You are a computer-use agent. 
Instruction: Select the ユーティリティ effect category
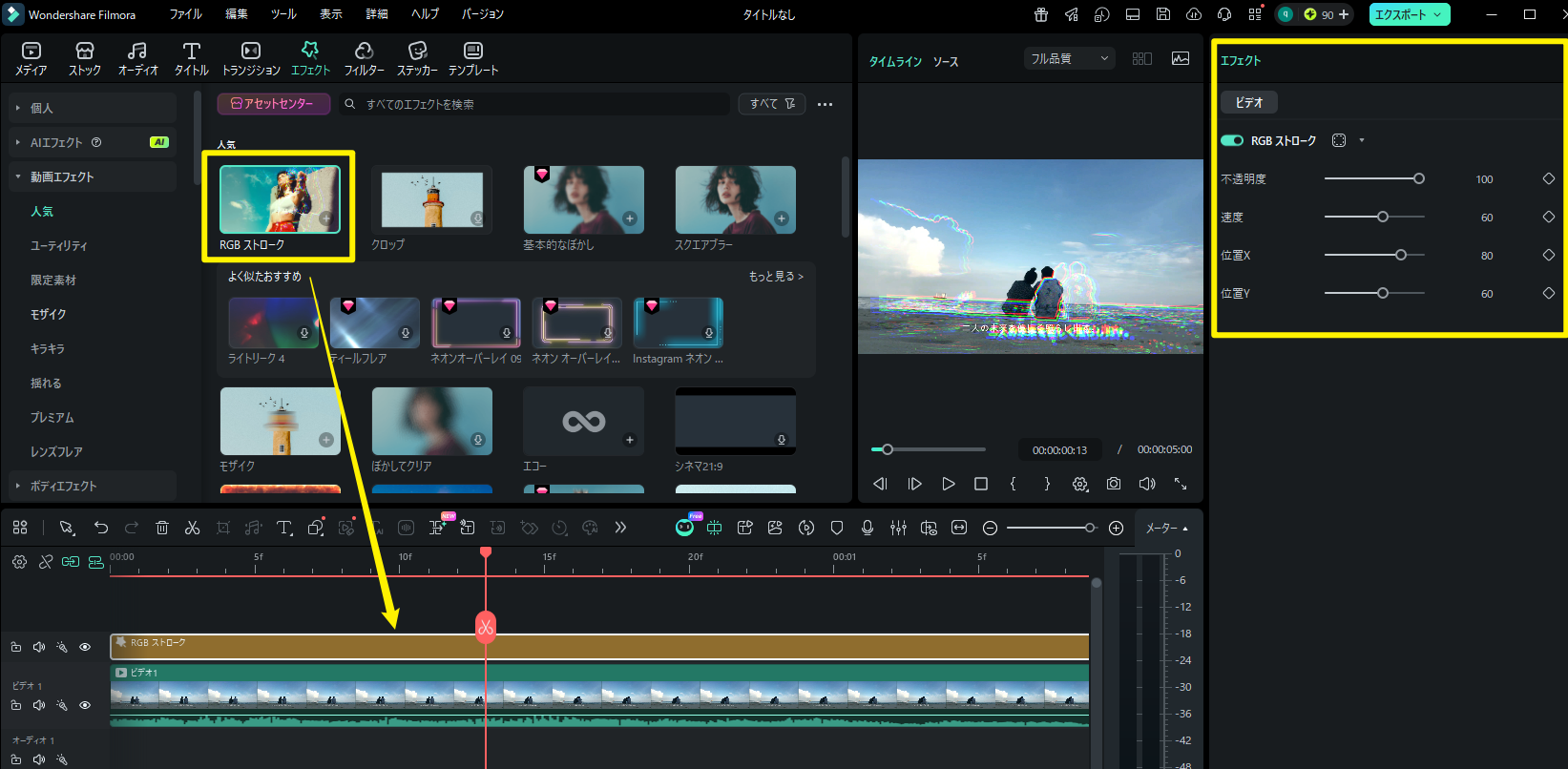click(58, 245)
